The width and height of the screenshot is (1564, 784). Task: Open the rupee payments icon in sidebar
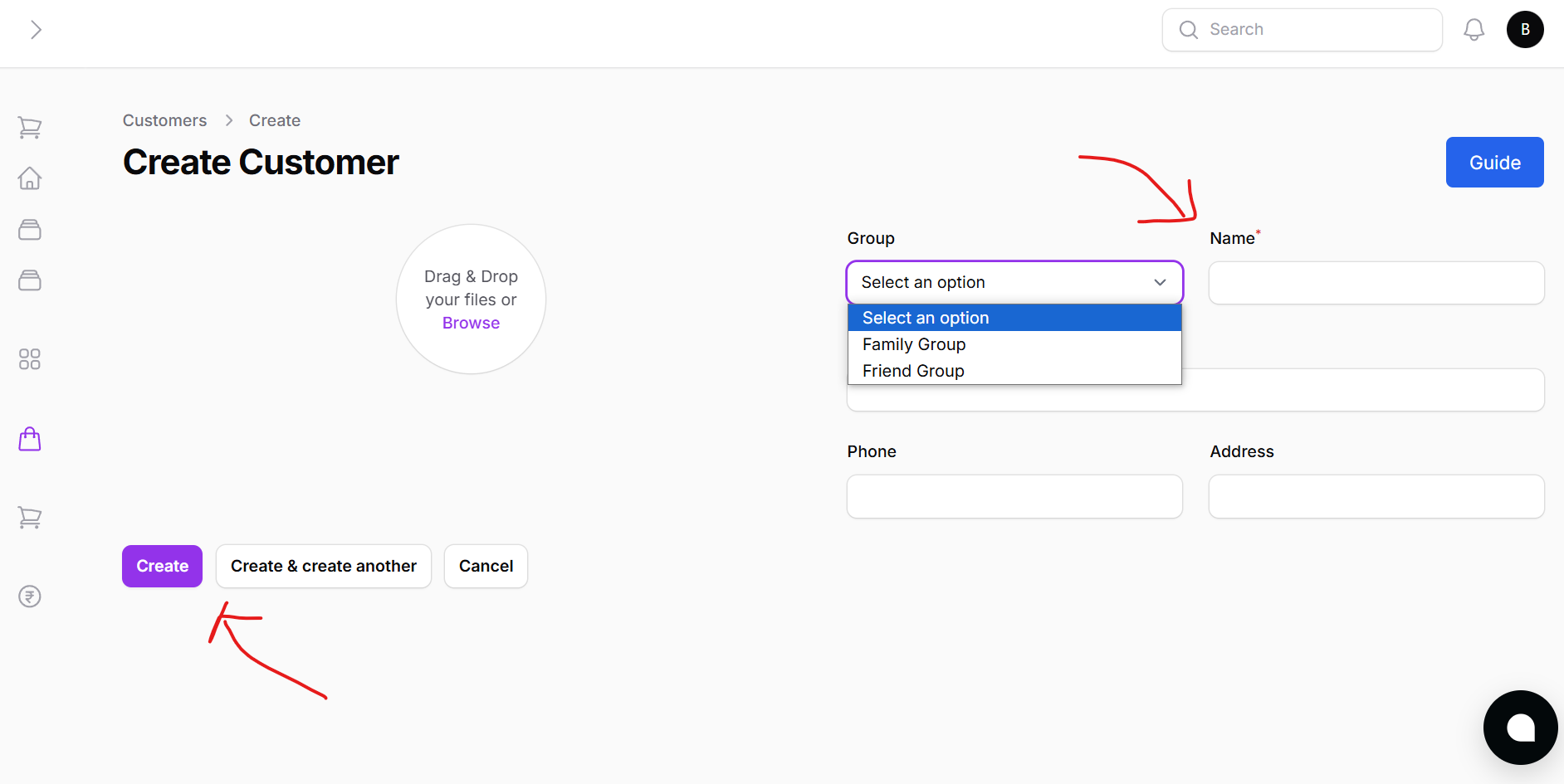30,596
